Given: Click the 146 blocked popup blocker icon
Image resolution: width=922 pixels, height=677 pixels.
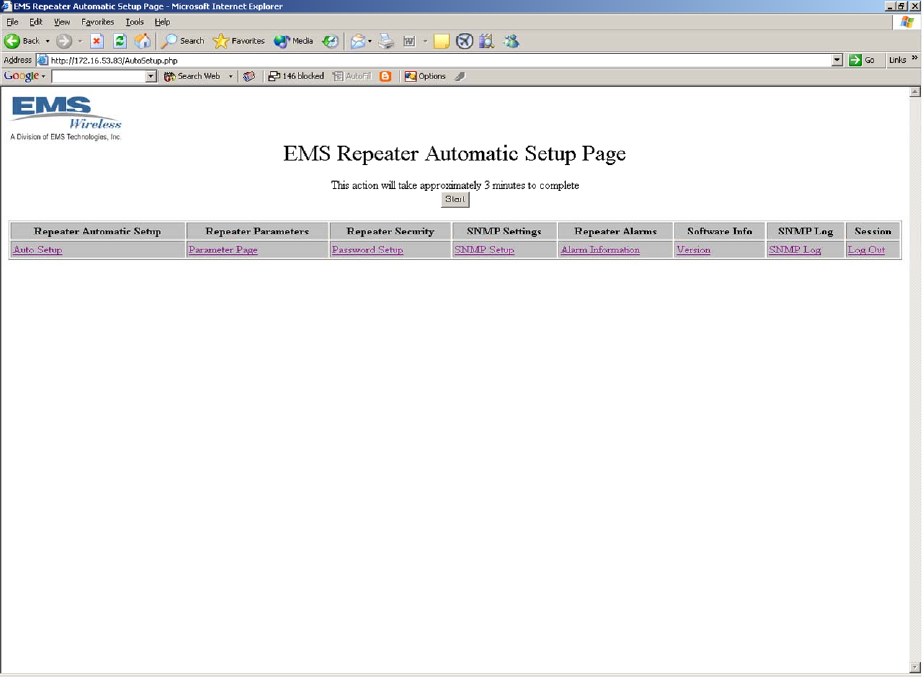Looking at the screenshot, I should click(x=296, y=76).
